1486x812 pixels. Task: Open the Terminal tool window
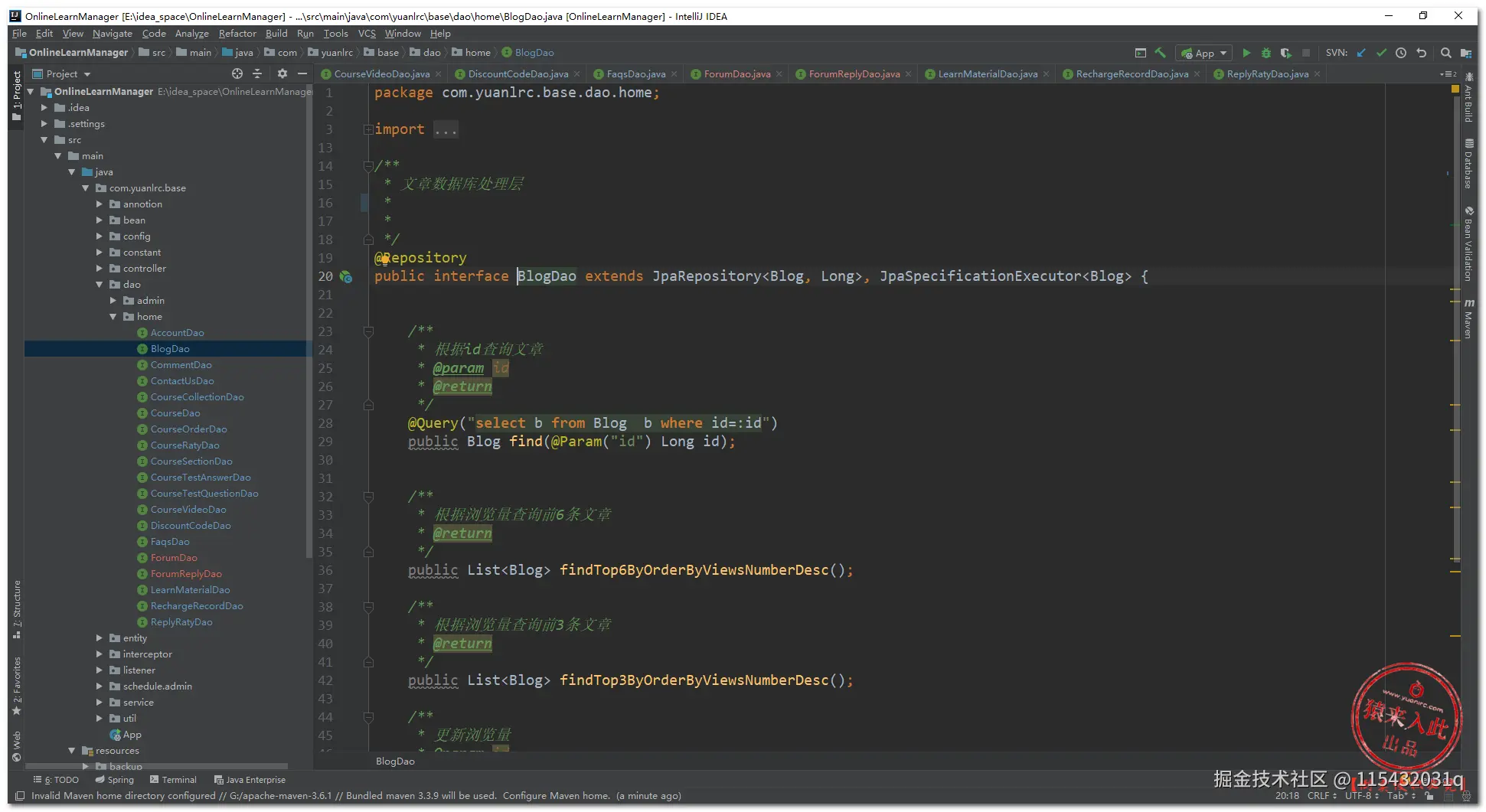click(x=173, y=780)
